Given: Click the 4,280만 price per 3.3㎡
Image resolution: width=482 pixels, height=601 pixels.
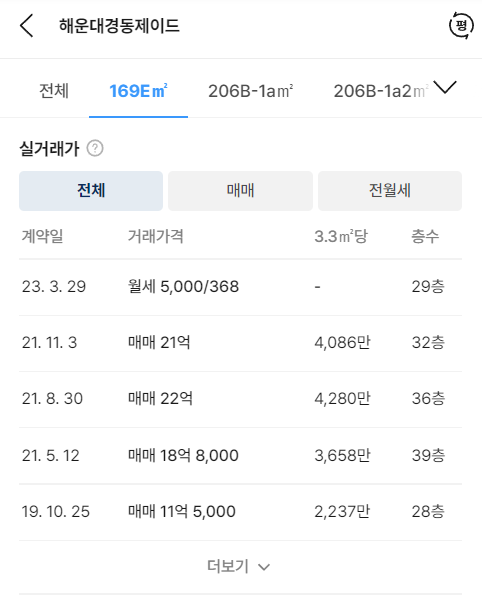Looking at the screenshot, I should [x=343, y=399].
